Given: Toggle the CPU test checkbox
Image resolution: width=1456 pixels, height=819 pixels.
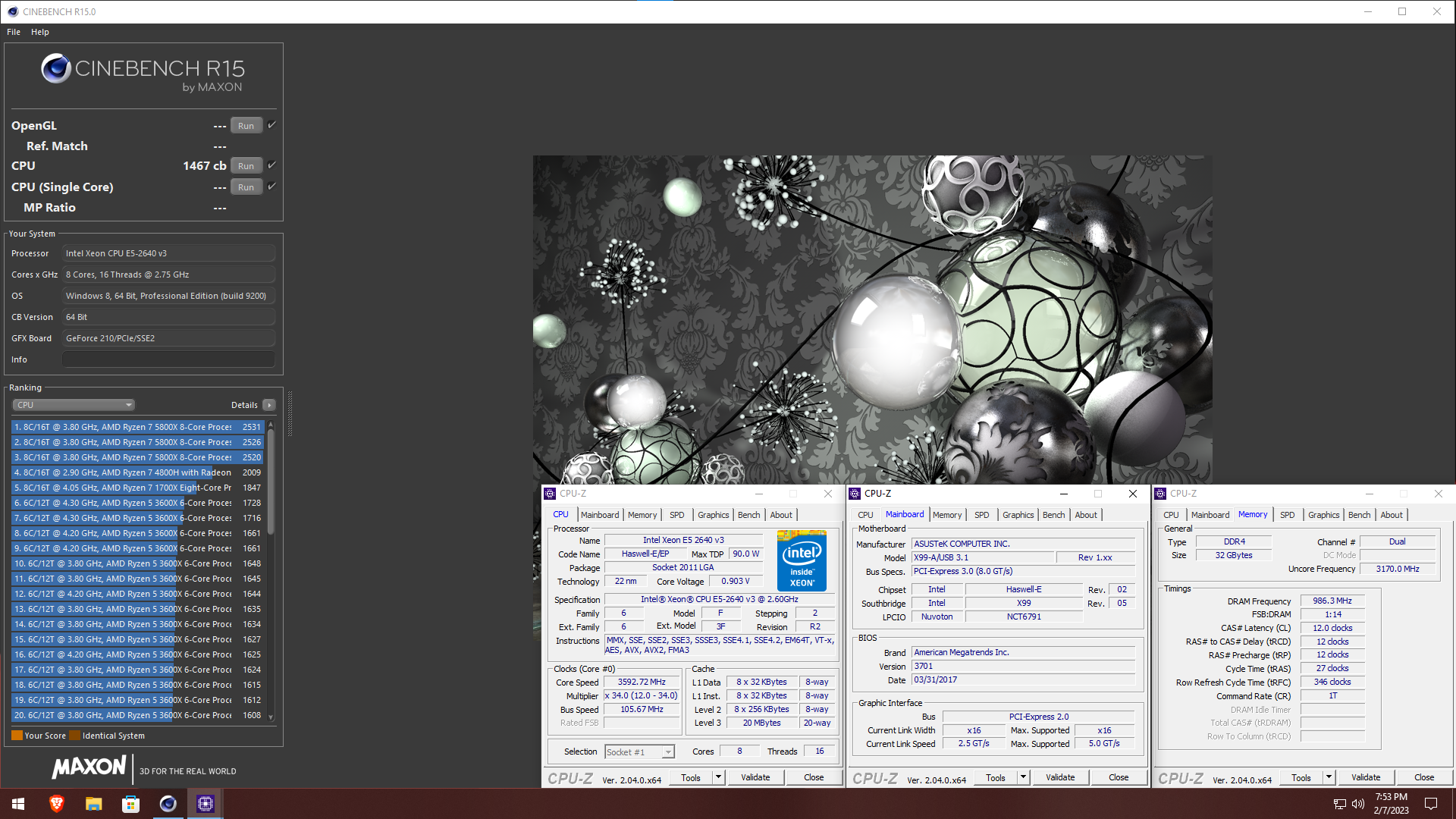Looking at the screenshot, I should pos(271,165).
